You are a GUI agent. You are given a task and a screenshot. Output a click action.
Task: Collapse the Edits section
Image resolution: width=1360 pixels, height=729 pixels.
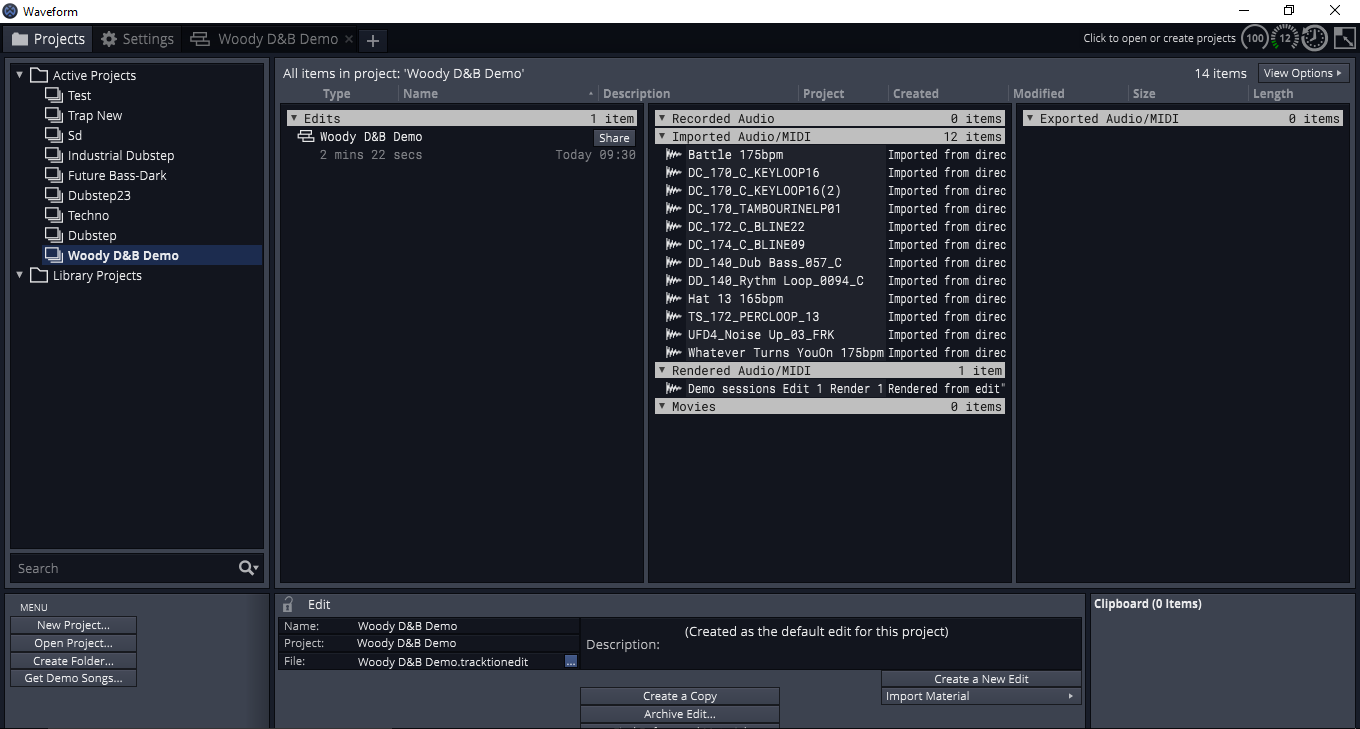click(x=294, y=118)
